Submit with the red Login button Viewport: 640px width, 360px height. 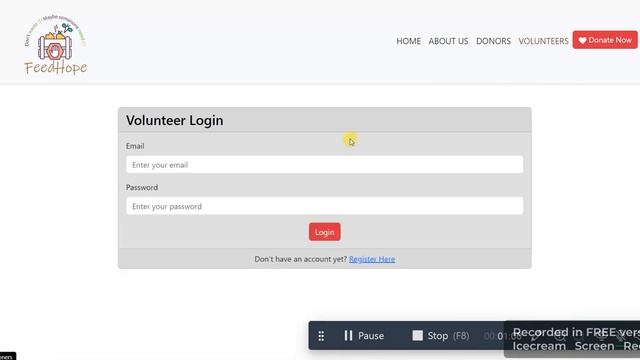[324, 232]
